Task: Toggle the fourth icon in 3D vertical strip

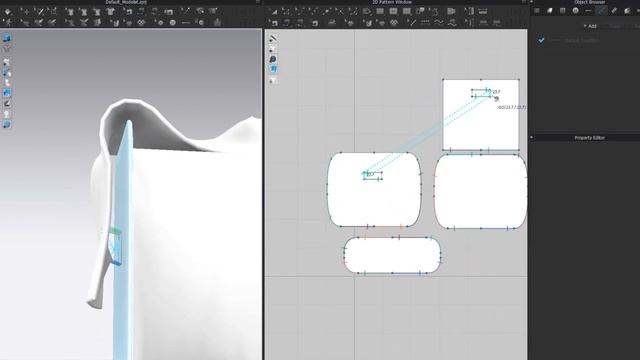Action: [7, 73]
